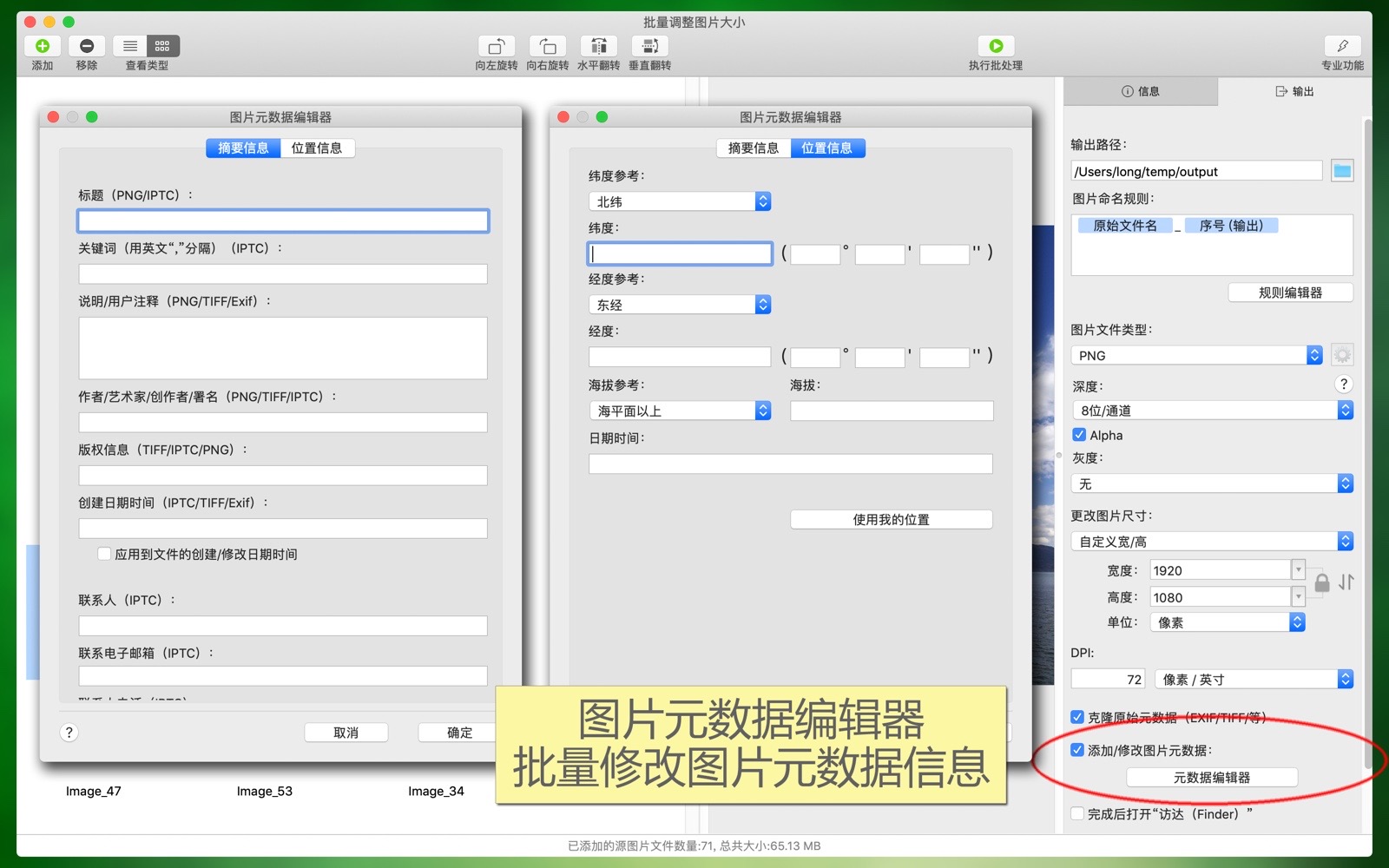The image size is (1389, 868).
Task: Switch to 位置信息 tab in left editor
Action: pyautogui.click(x=317, y=148)
